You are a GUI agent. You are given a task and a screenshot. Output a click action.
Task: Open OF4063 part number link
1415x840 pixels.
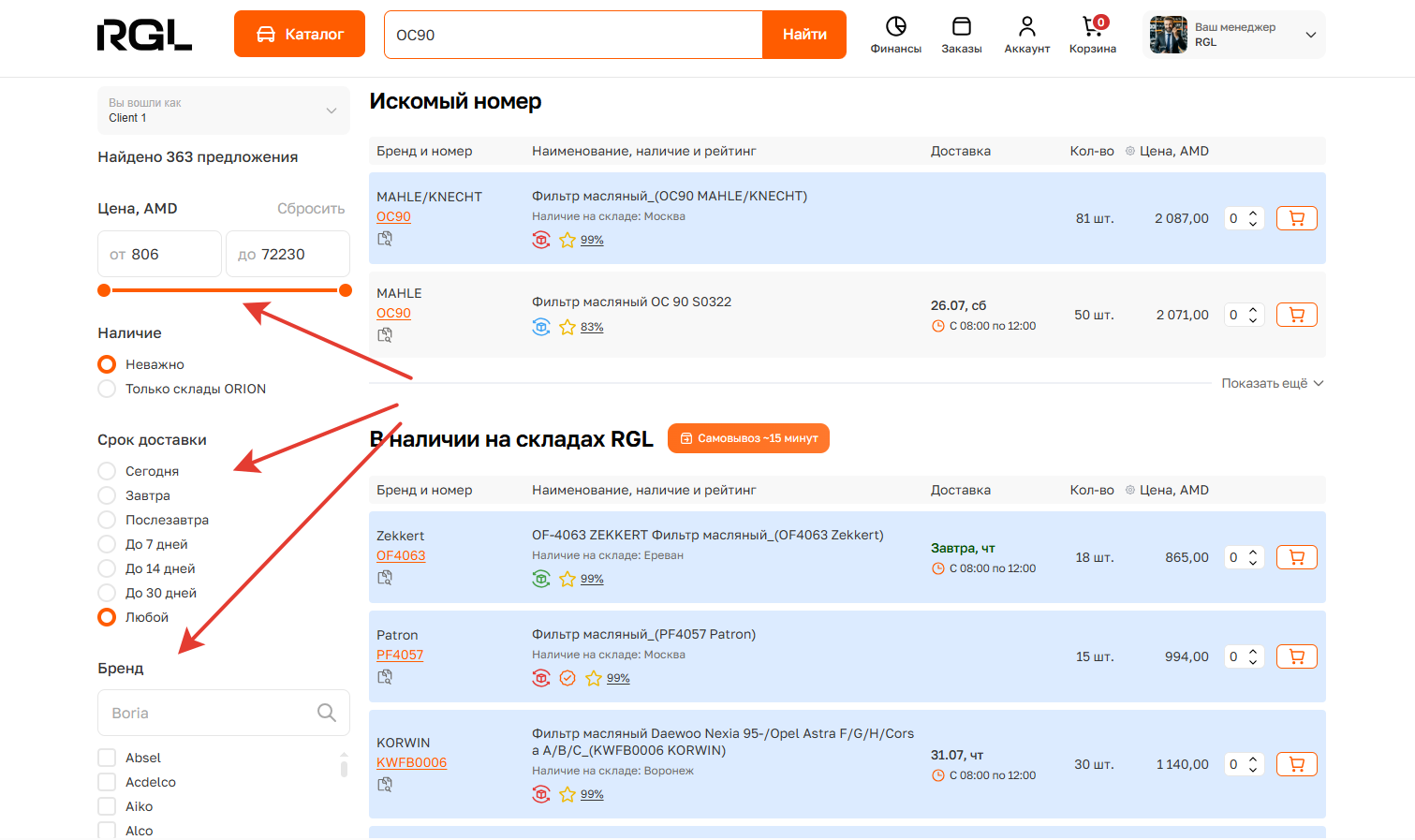coord(401,555)
